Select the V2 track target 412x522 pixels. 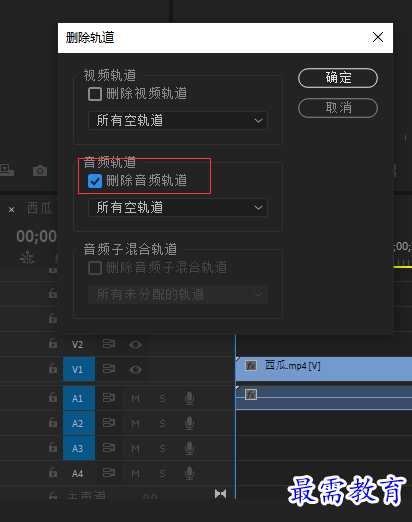pos(78,344)
